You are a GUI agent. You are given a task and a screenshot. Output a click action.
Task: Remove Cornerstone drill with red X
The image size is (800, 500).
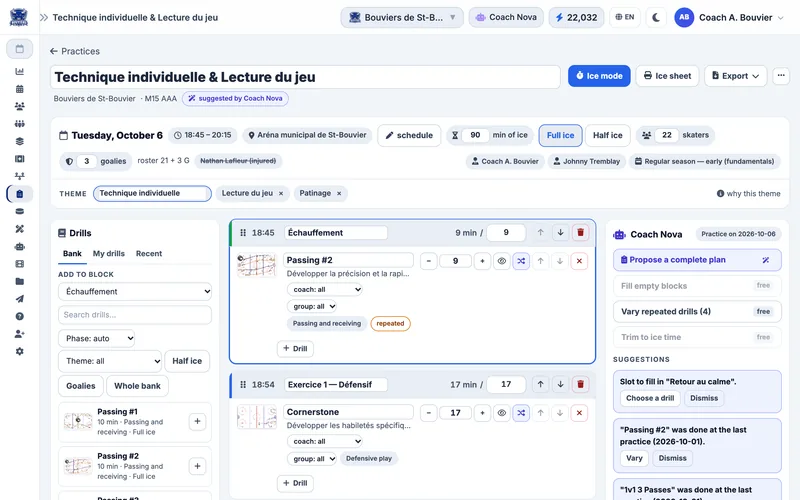tap(579, 413)
